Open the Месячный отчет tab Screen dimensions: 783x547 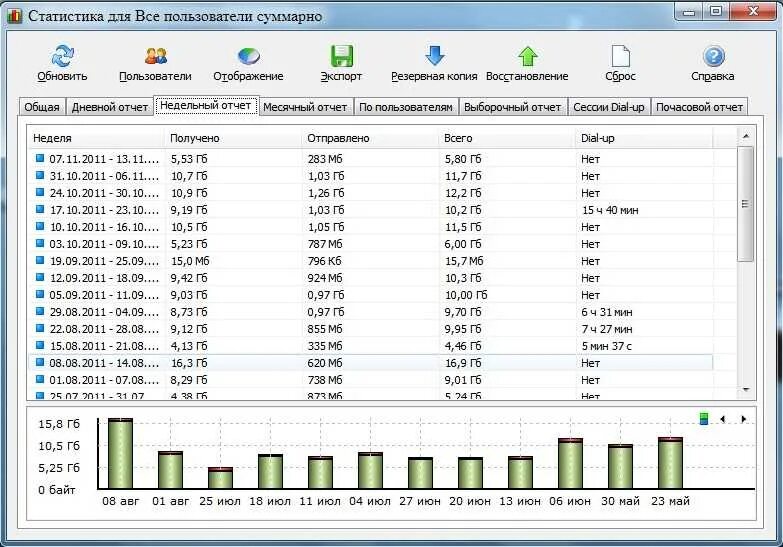(305, 107)
